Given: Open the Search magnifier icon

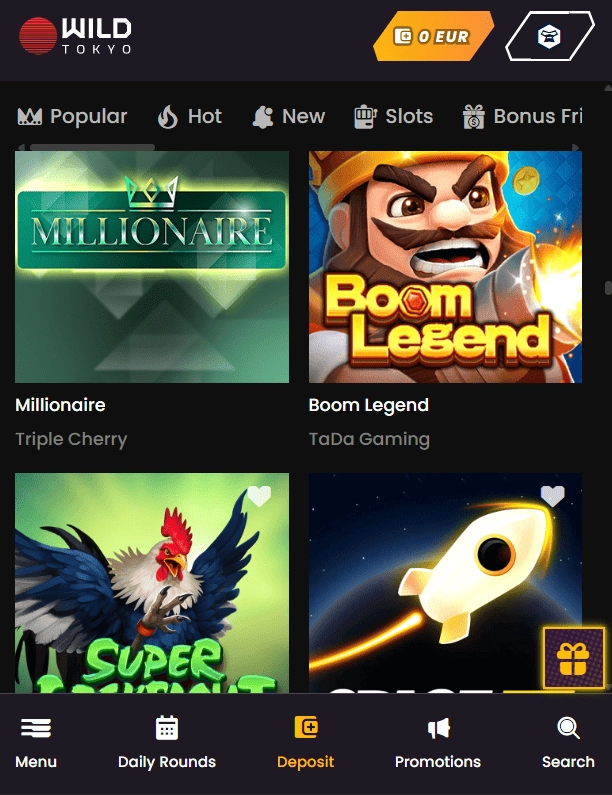Looking at the screenshot, I should point(568,728).
